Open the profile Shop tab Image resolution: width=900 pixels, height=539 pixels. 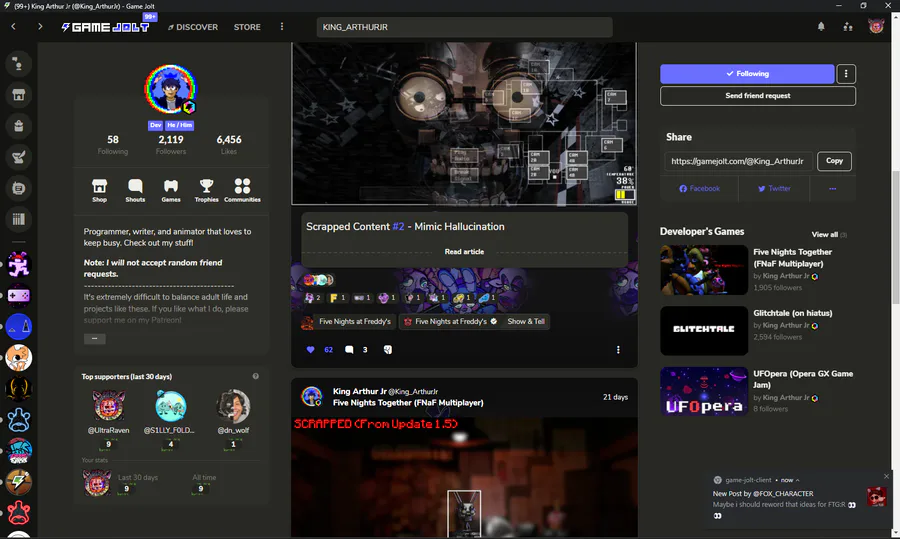tap(99, 190)
